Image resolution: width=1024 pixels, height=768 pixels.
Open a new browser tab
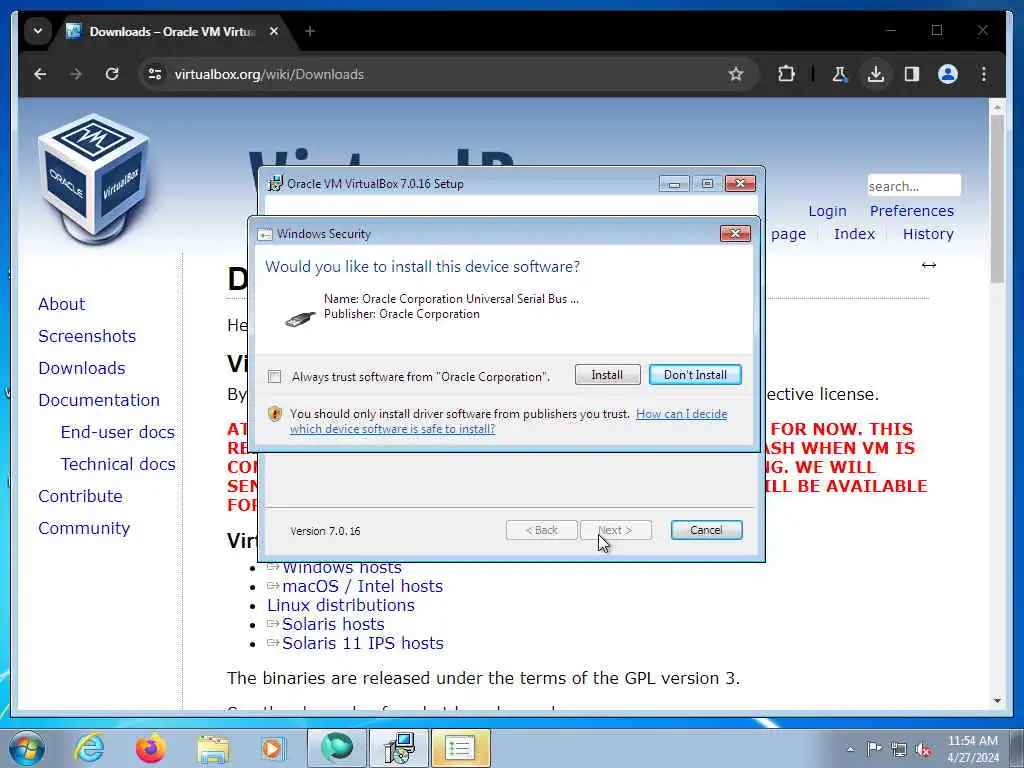pyautogui.click(x=310, y=31)
